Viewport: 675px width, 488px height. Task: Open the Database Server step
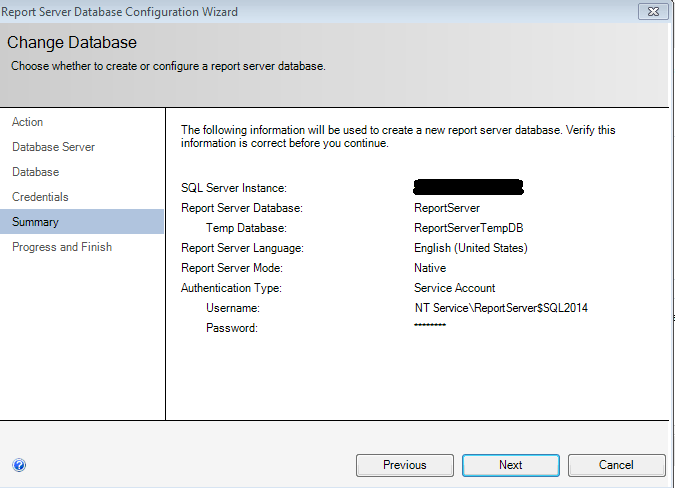click(x=53, y=147)
